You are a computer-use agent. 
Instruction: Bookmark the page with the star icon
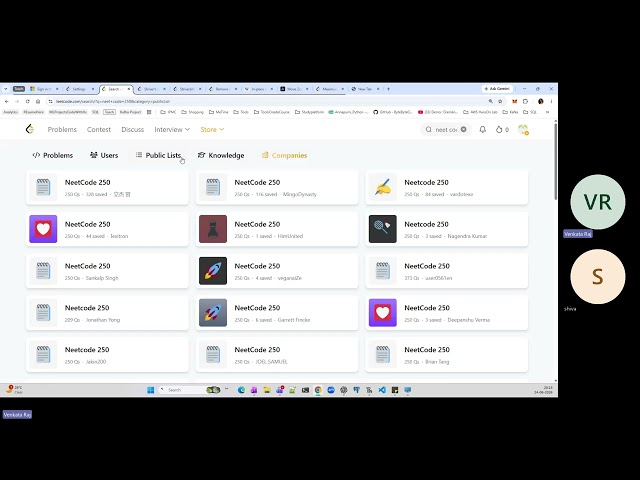coord(500,101)
